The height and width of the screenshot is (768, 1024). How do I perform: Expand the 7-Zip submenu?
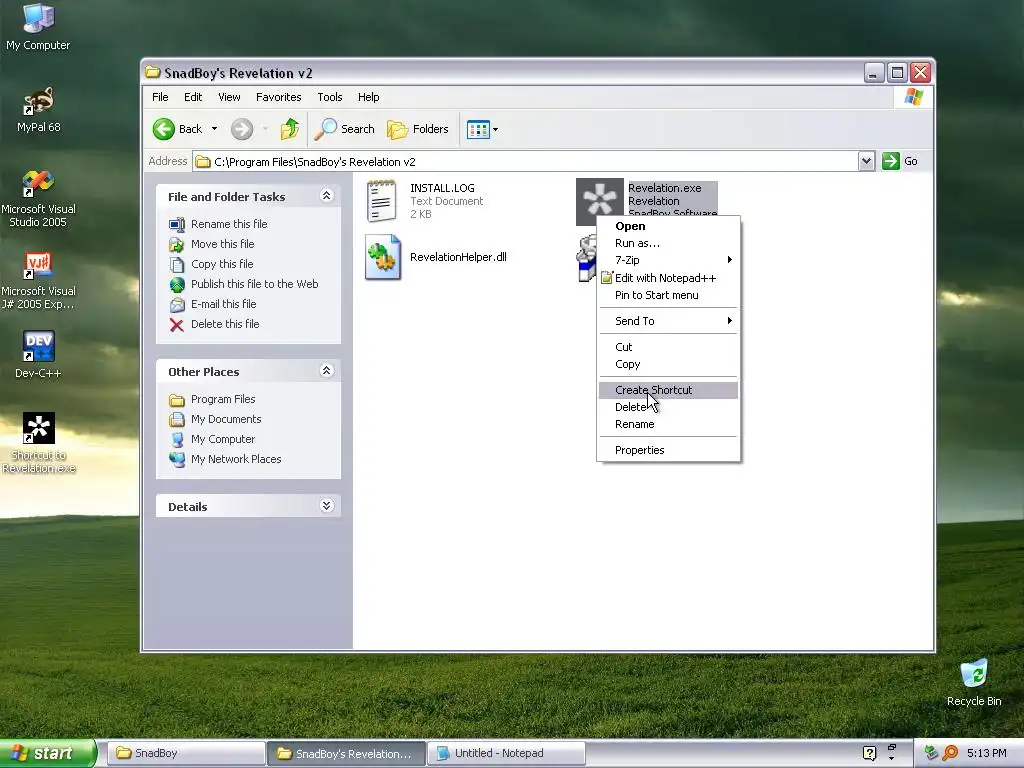click(x=669, y=260)
